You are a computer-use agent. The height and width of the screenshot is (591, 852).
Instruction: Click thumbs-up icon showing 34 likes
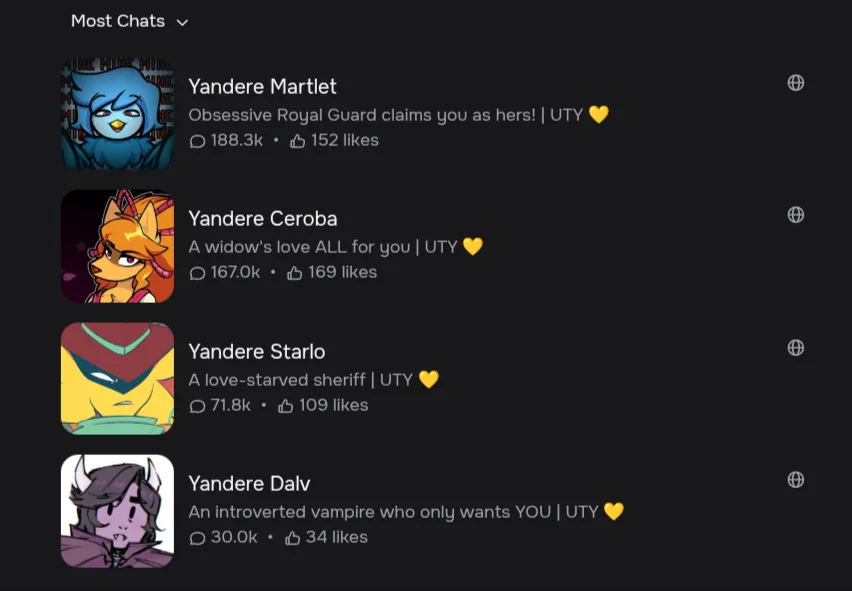pos(292,538)
